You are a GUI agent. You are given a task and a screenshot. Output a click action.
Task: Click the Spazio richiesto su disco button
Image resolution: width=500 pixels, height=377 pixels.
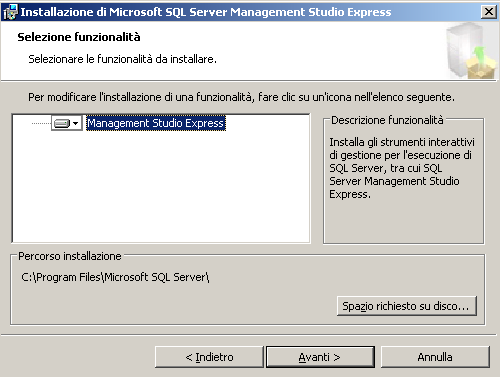click(x=407, y=306)
